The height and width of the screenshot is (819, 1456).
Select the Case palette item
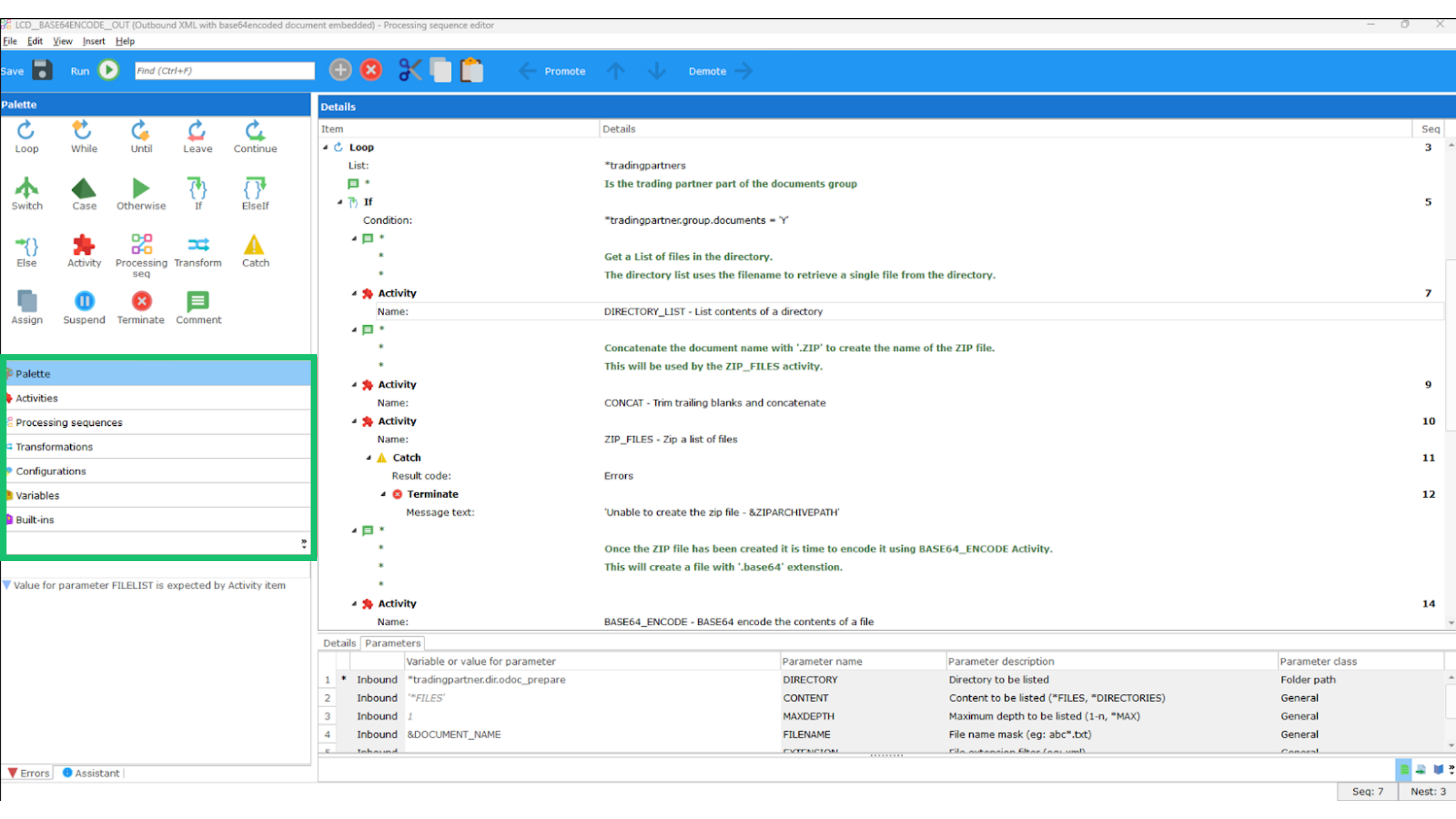tap(84, 194)
